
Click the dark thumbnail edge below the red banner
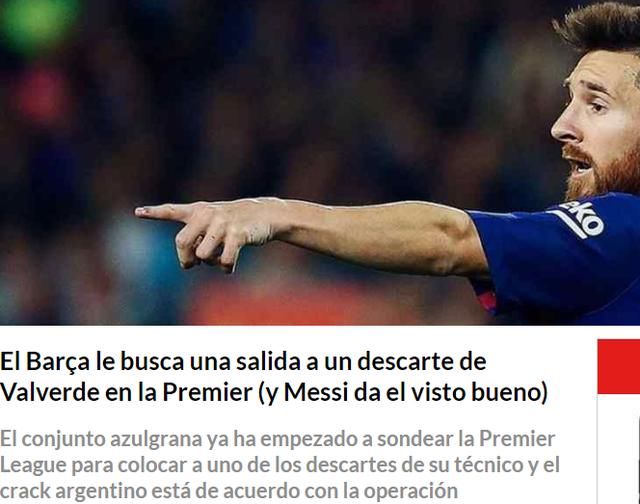click(x=638, y=459)
